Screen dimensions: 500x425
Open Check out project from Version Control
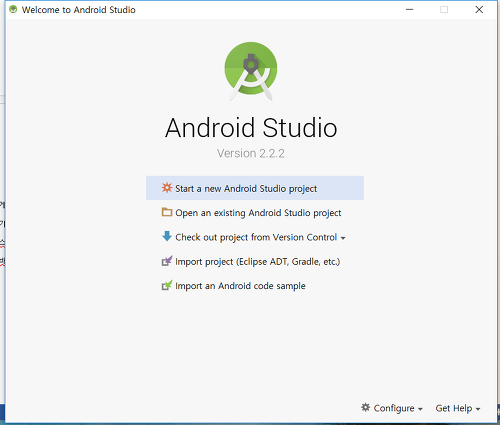click(256, 237)
